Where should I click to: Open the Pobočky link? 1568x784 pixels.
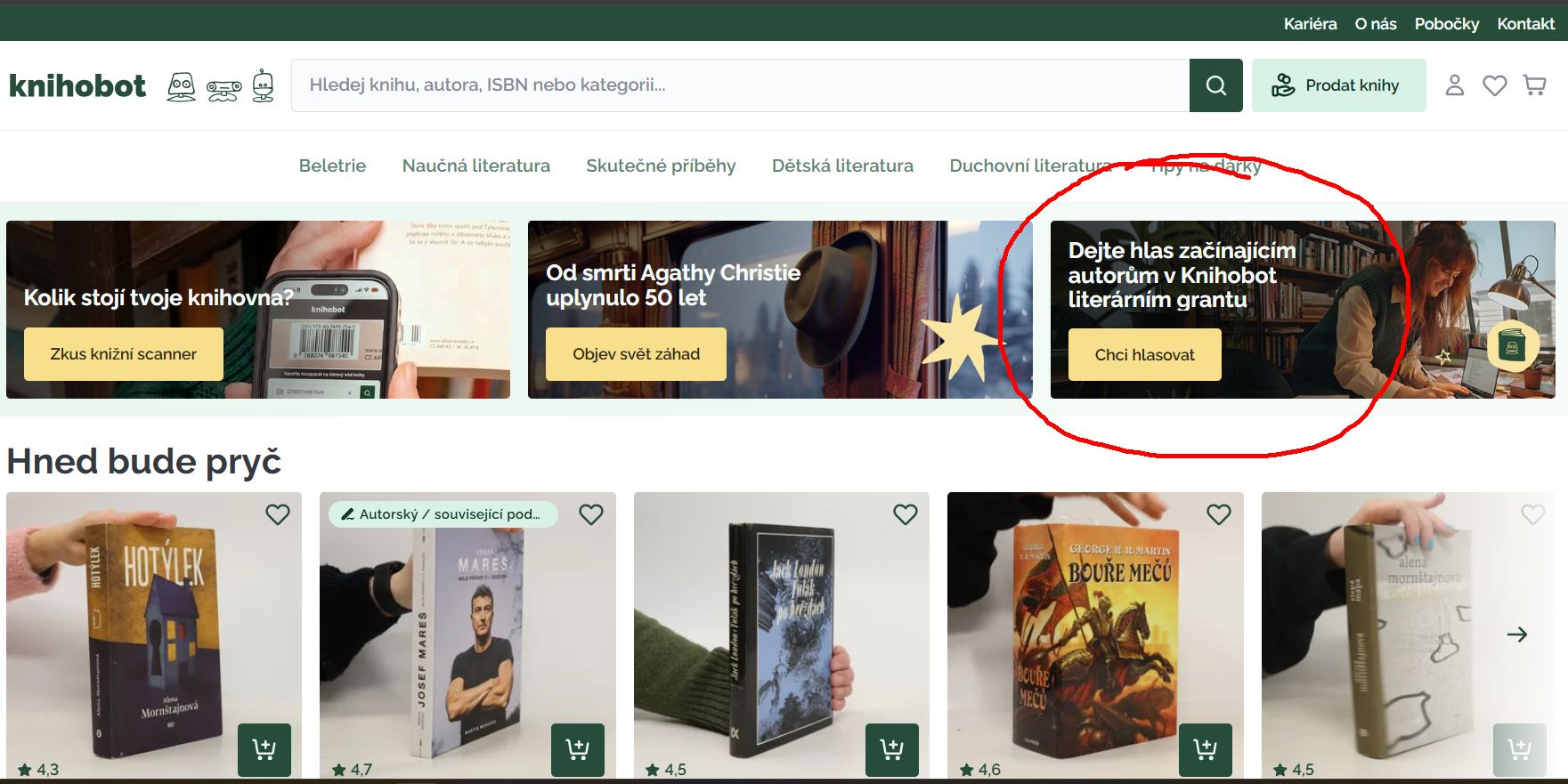[1447, 24]
